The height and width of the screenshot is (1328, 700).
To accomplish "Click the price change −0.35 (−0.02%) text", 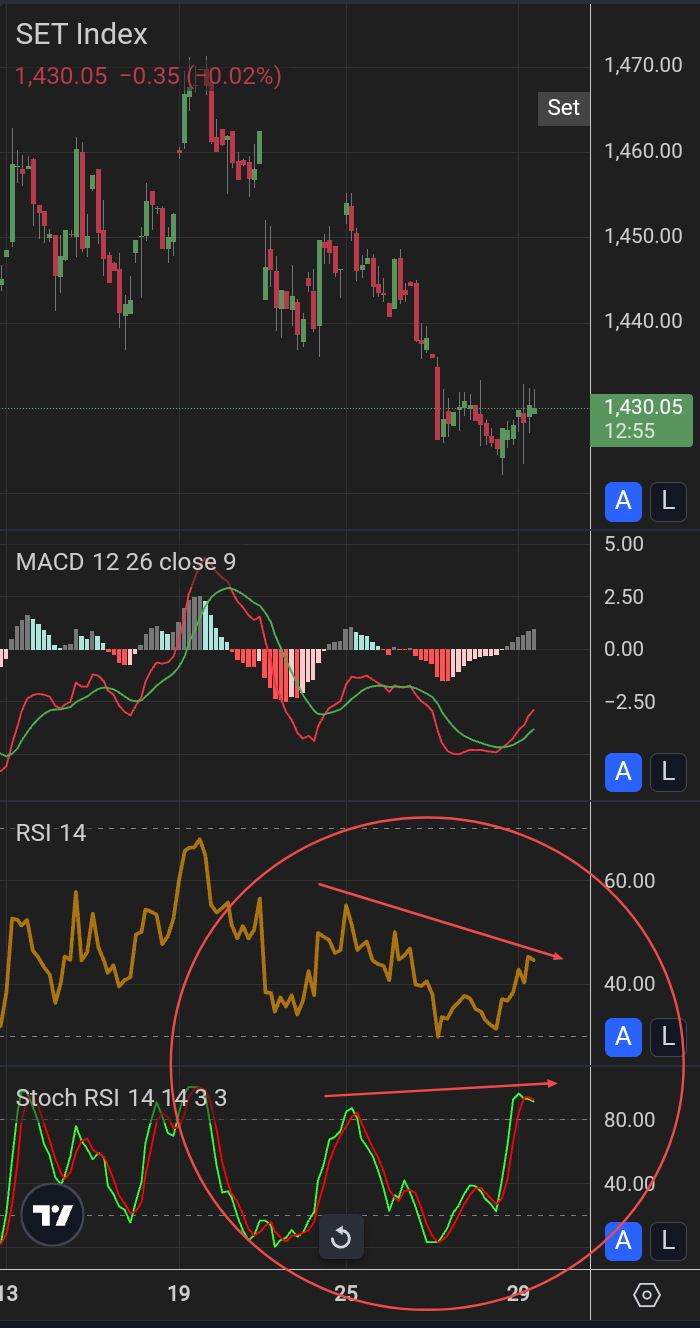I will coord(200,76).
